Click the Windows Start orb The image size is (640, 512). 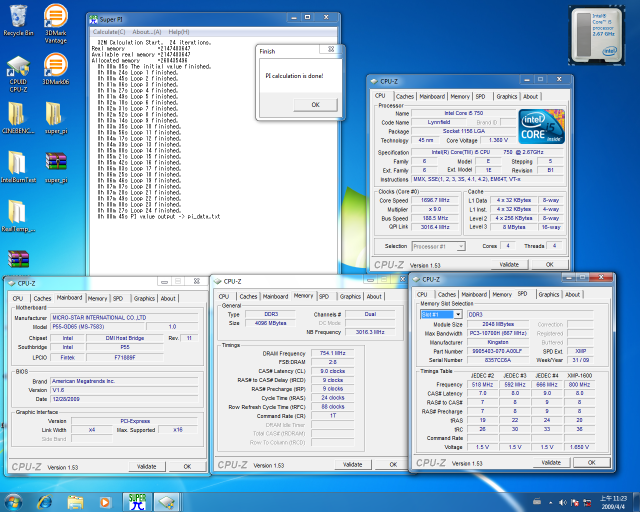click(13, 502)
